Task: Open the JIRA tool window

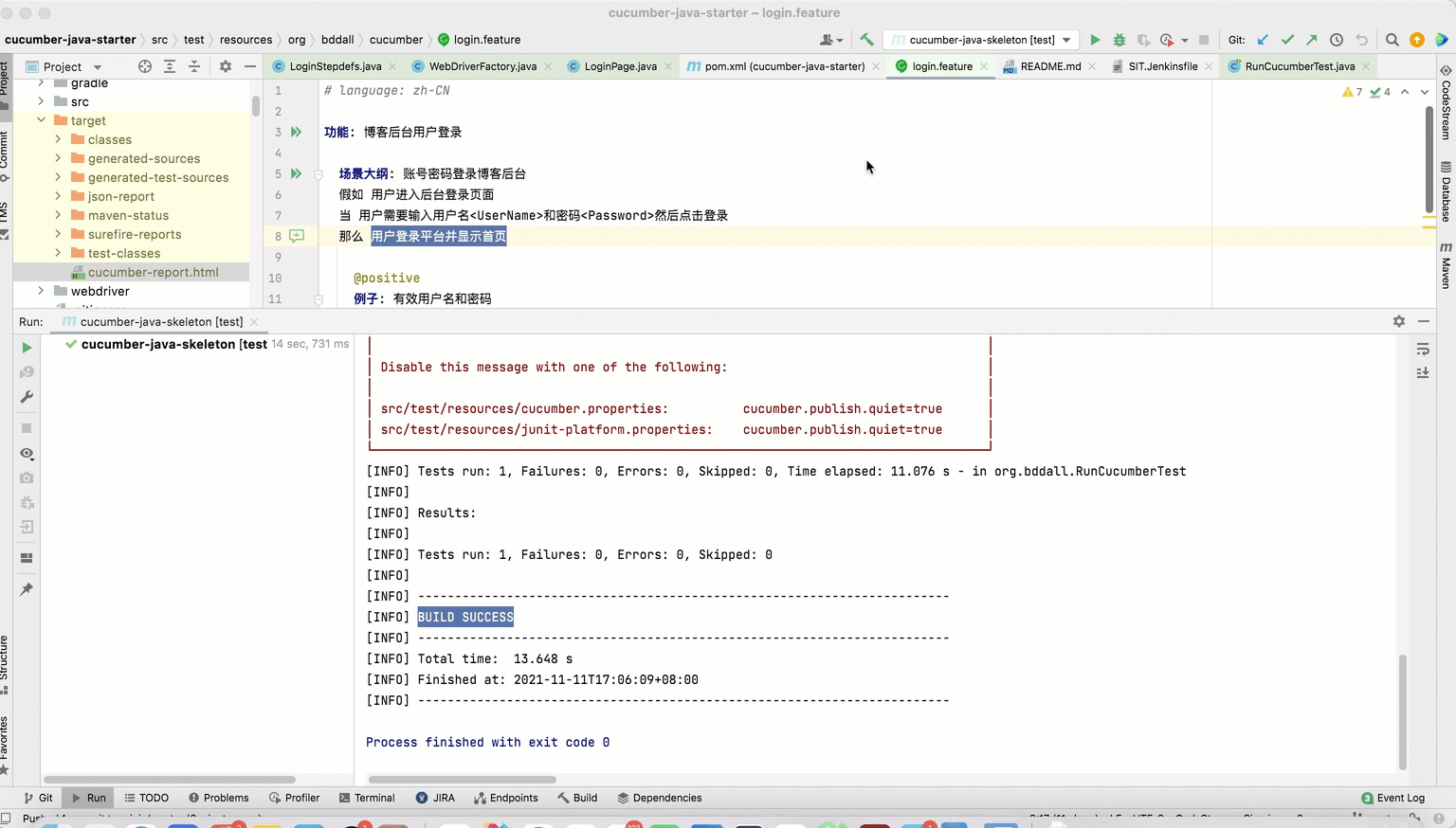Action: (436, 798)
